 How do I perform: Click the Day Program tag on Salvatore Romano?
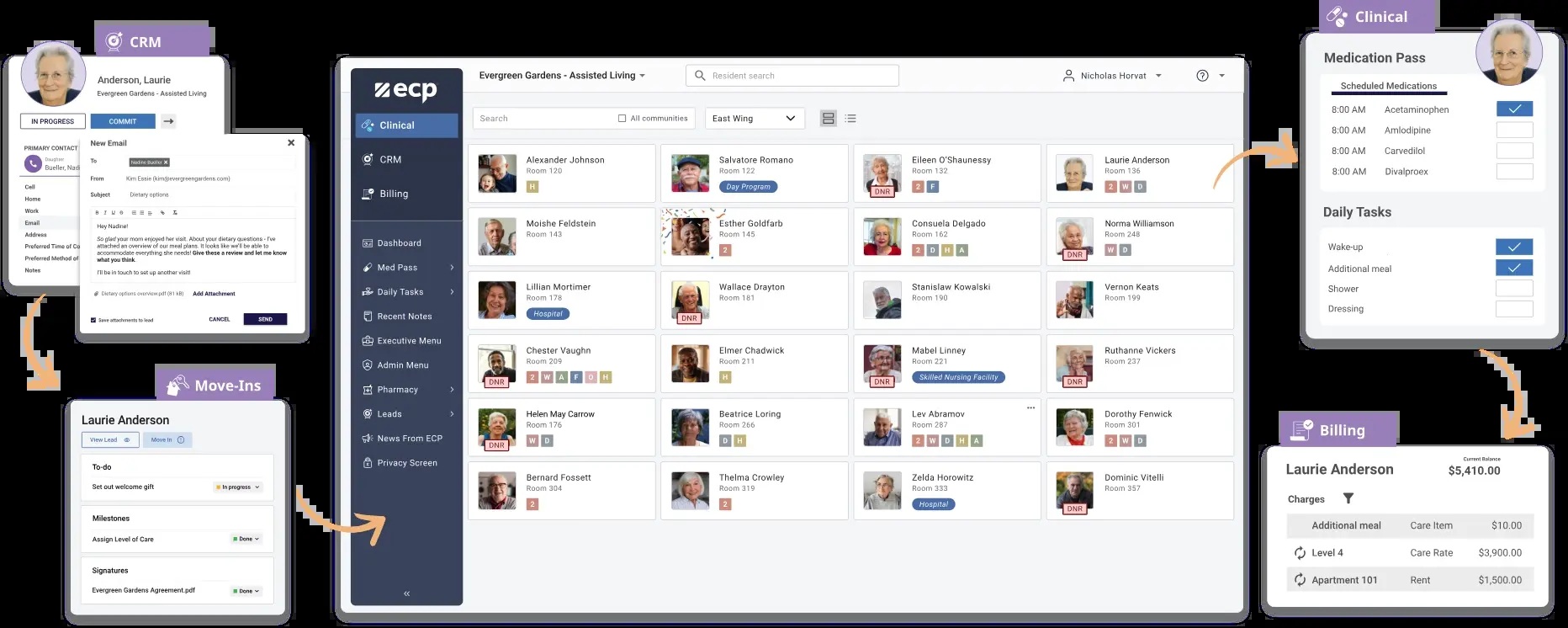pyautogui.click(x=748, y=187)
